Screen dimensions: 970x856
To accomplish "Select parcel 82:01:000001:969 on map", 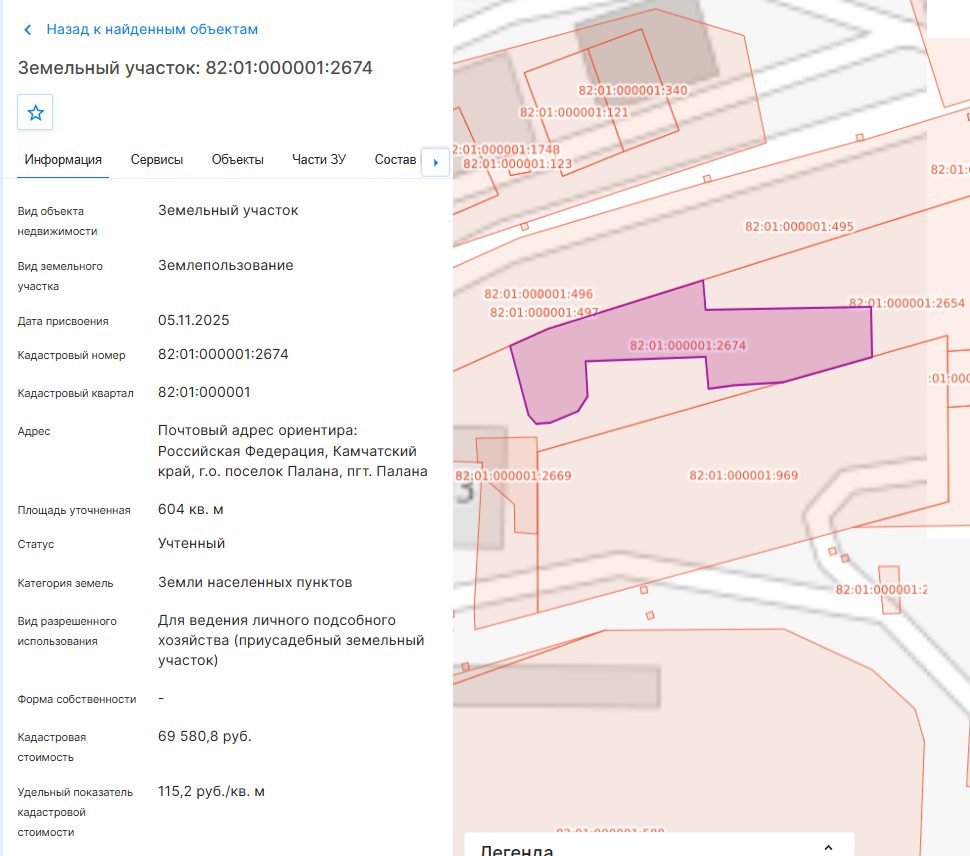I will [744, 475].
